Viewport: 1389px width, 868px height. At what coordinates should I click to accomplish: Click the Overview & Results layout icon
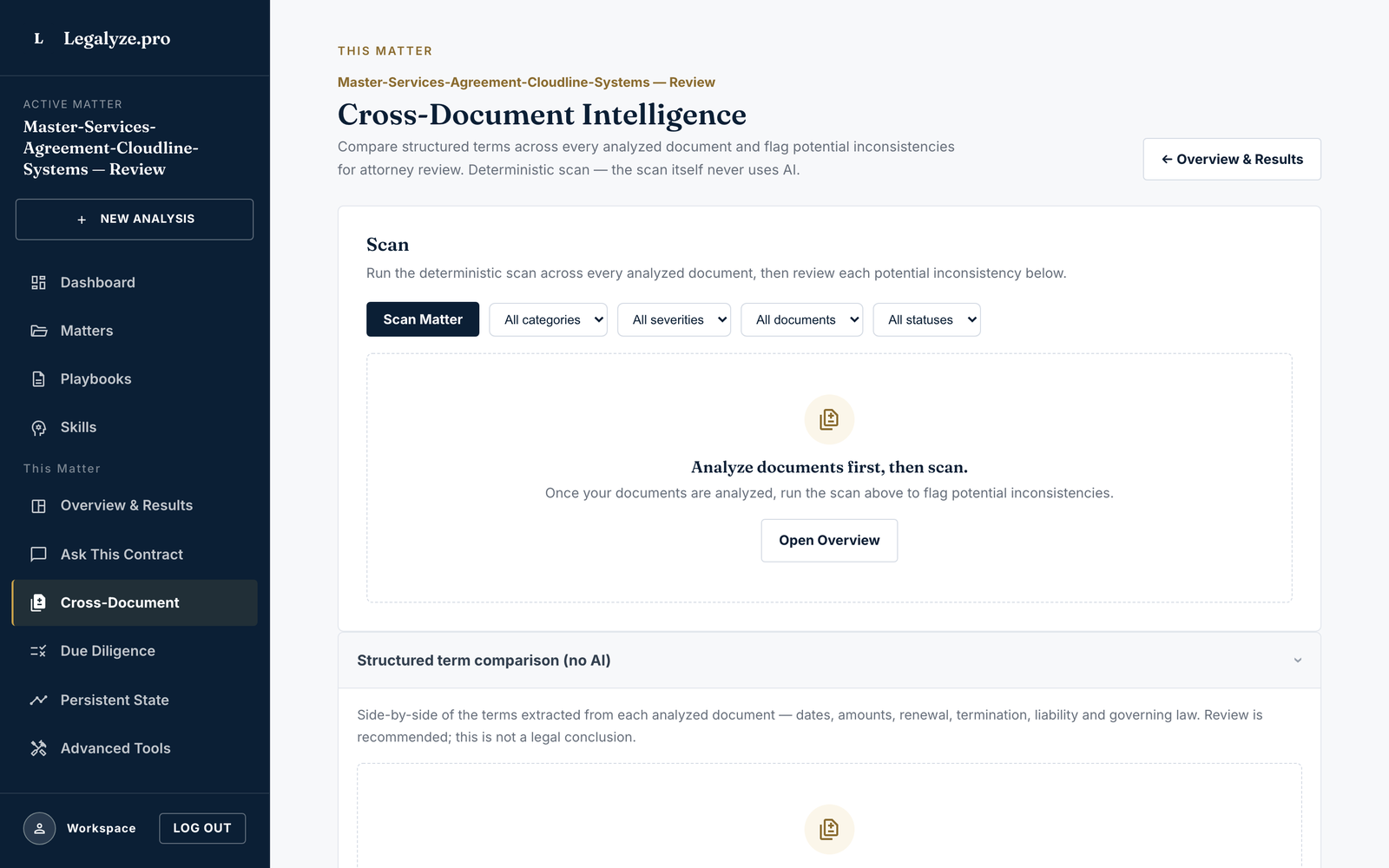coord(38,506)
